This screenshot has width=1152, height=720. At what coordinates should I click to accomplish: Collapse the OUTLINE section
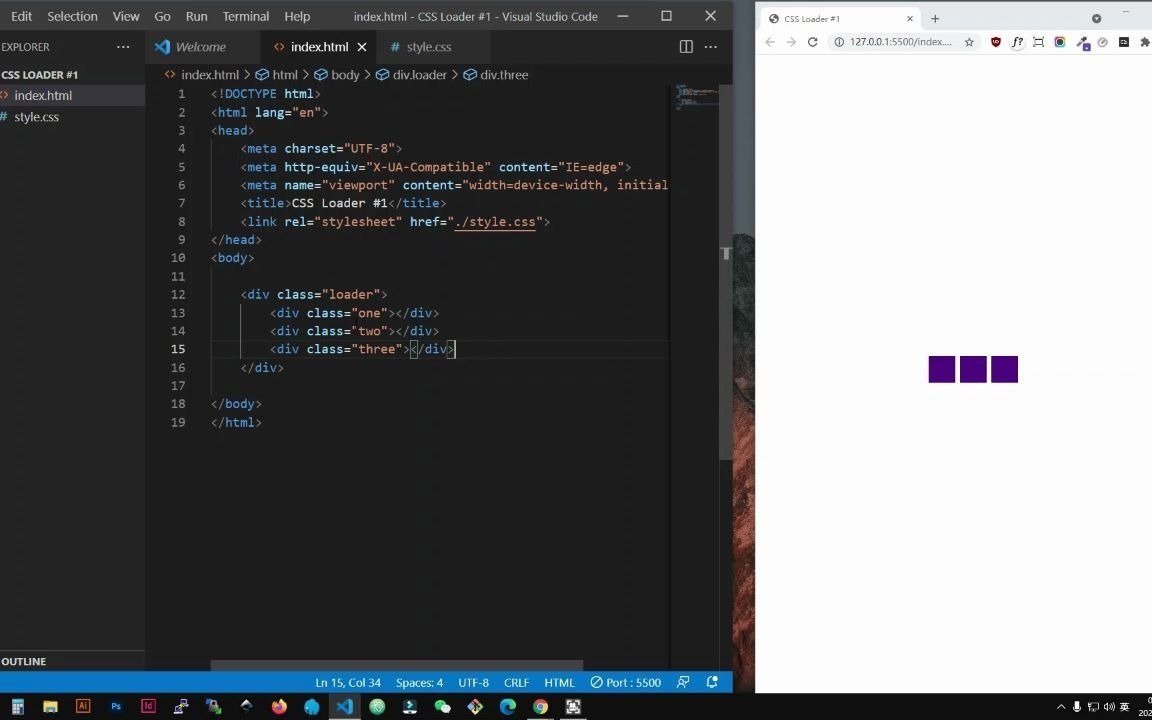click(x=24, y=661)
